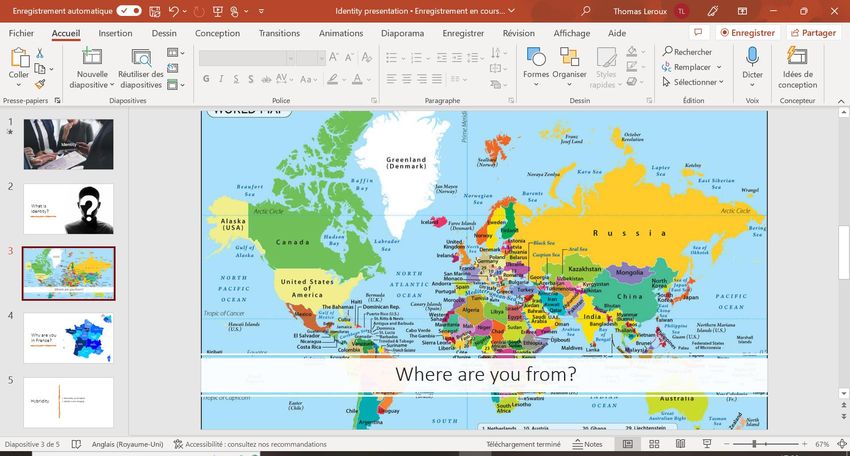Viewport: 850px width, 456px height.
Task: Click the Partager button
Action: click(x=813, y=33)
